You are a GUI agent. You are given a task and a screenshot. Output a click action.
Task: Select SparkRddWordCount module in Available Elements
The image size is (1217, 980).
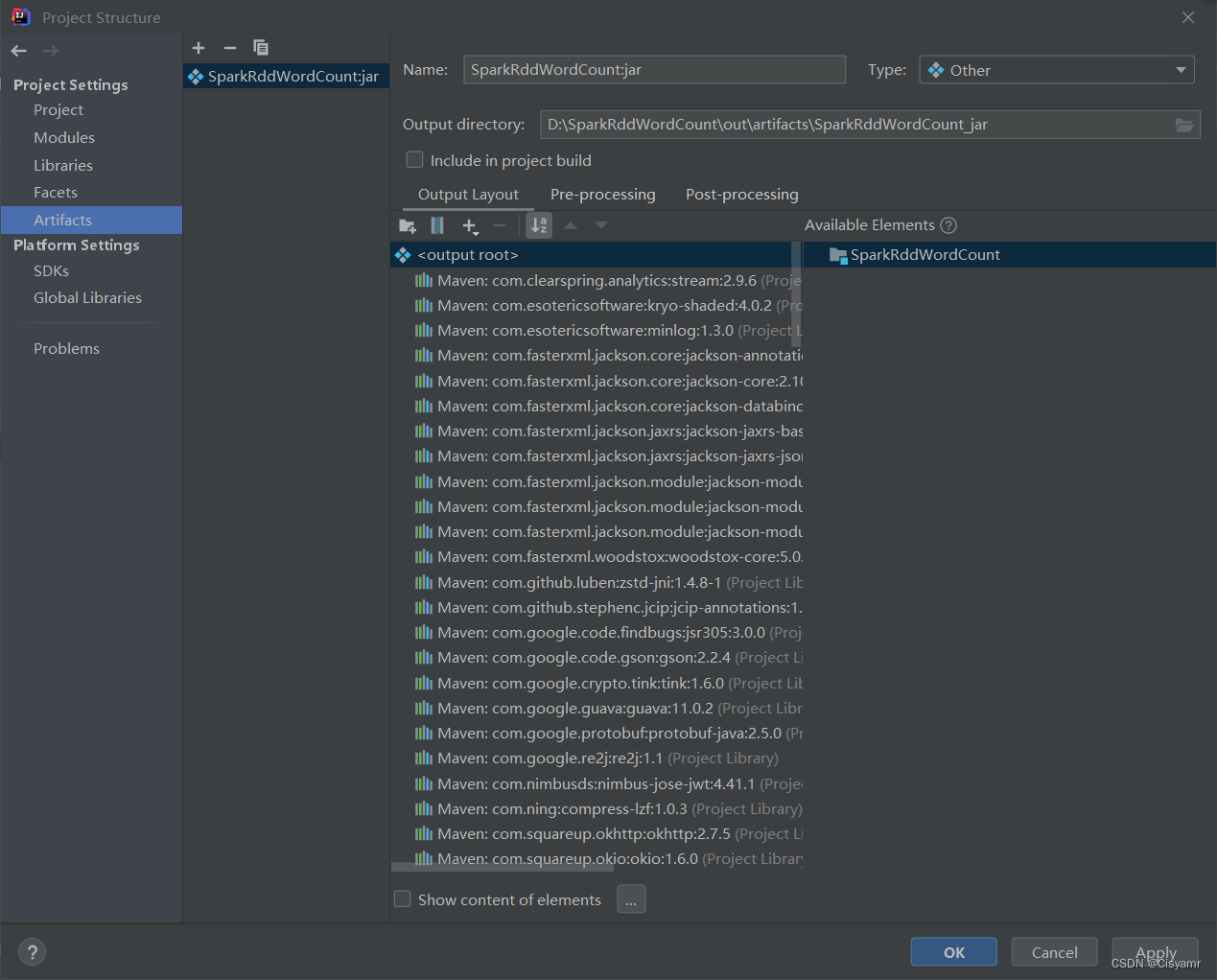[x=1010, y=255]
